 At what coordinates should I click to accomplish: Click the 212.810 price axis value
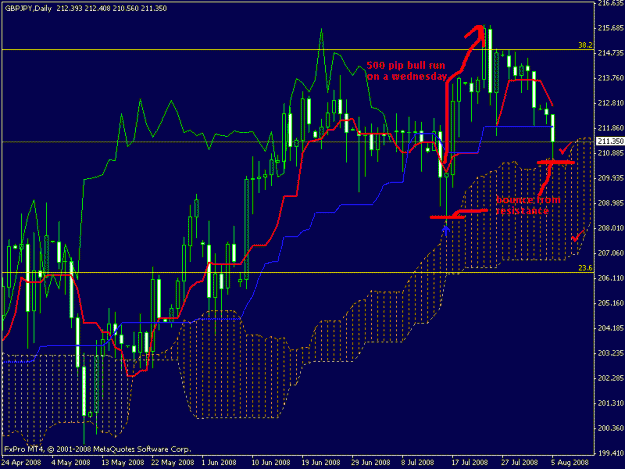click(x=611, y=103)
